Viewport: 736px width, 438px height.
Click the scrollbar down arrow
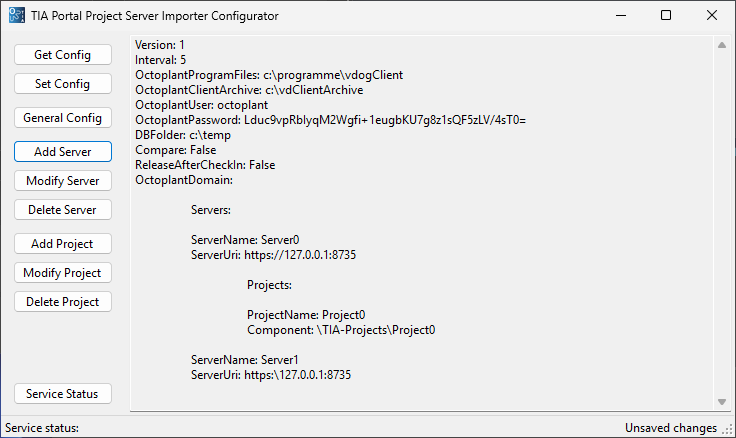722,402
